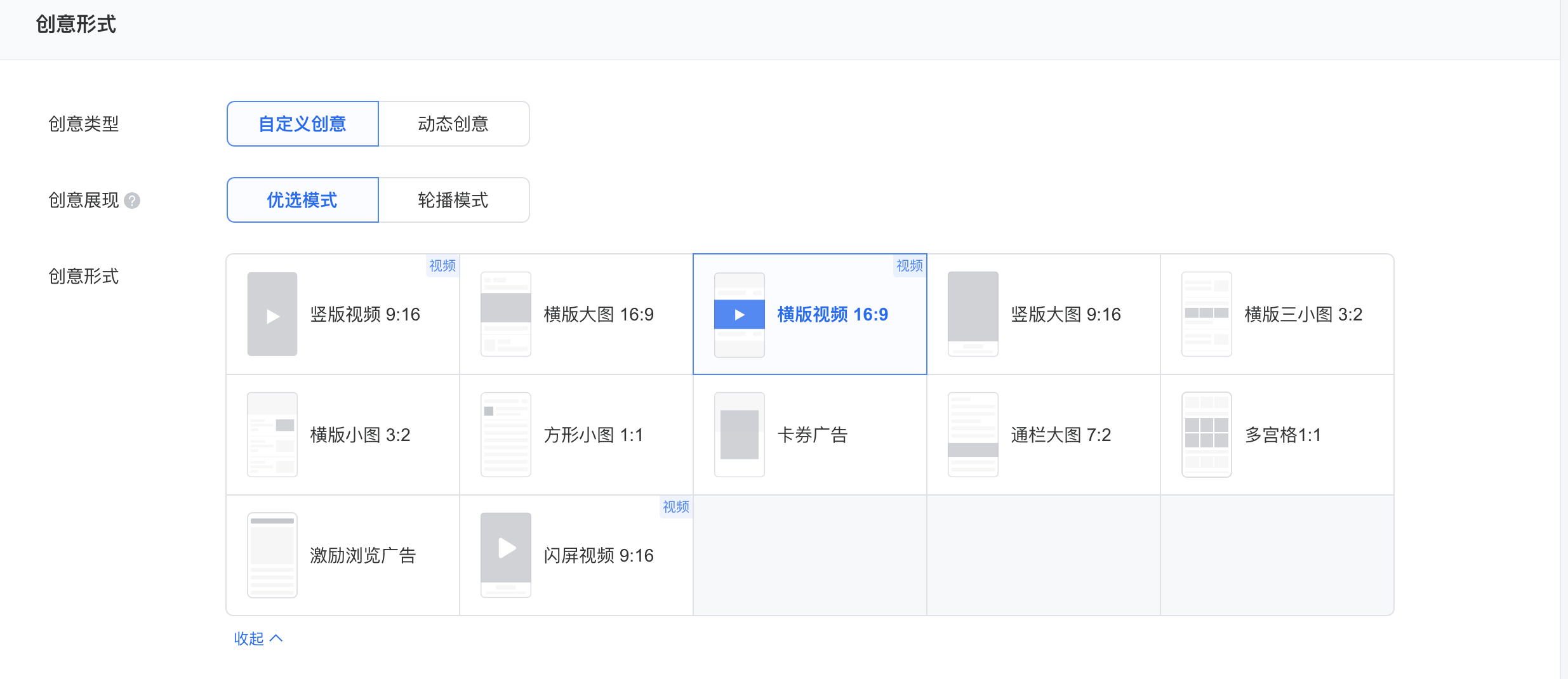Pick the 通栏大图 7:2 format label
Screen dimensions: 1568x679
click(1061, 435)
